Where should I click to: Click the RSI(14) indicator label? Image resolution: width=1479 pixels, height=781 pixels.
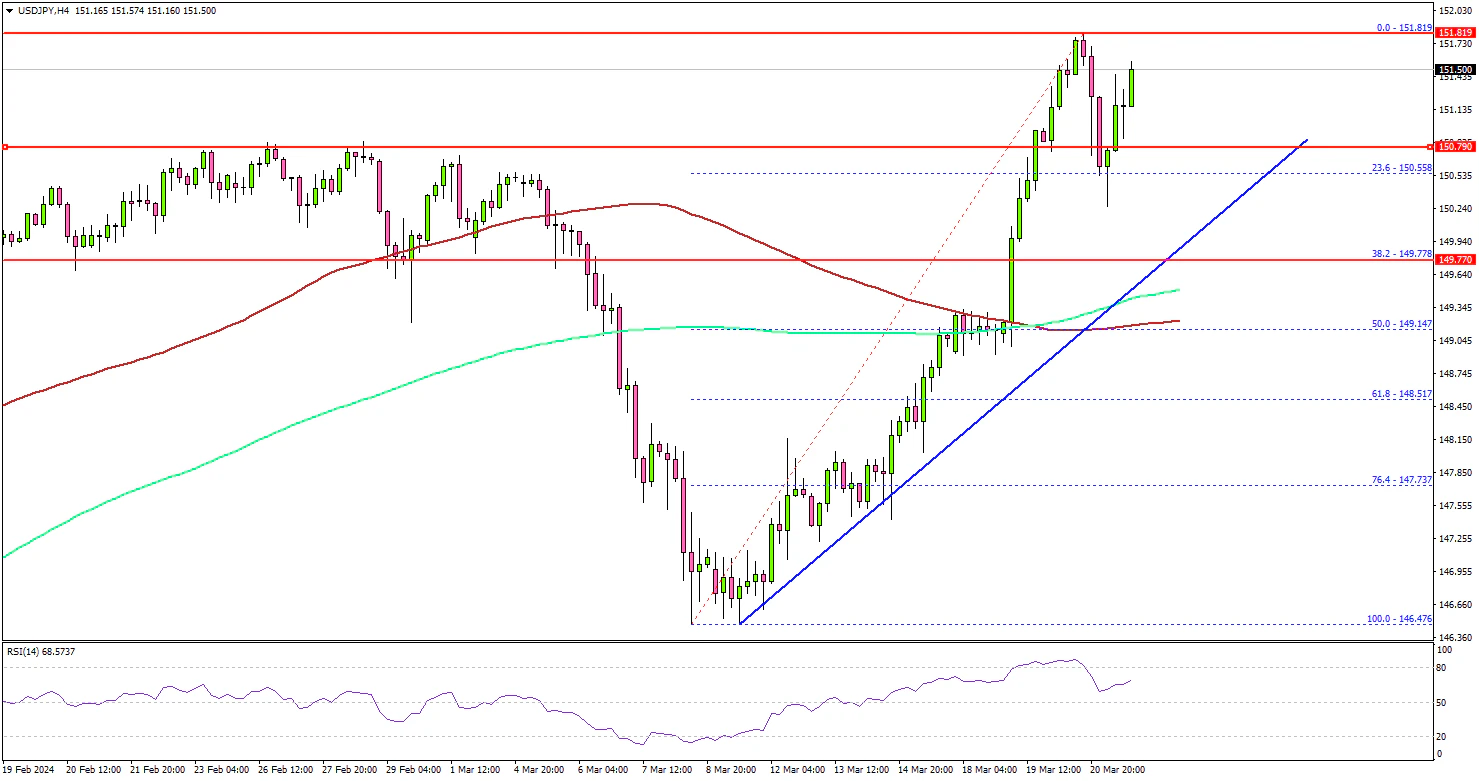click(x=40, y=651)
